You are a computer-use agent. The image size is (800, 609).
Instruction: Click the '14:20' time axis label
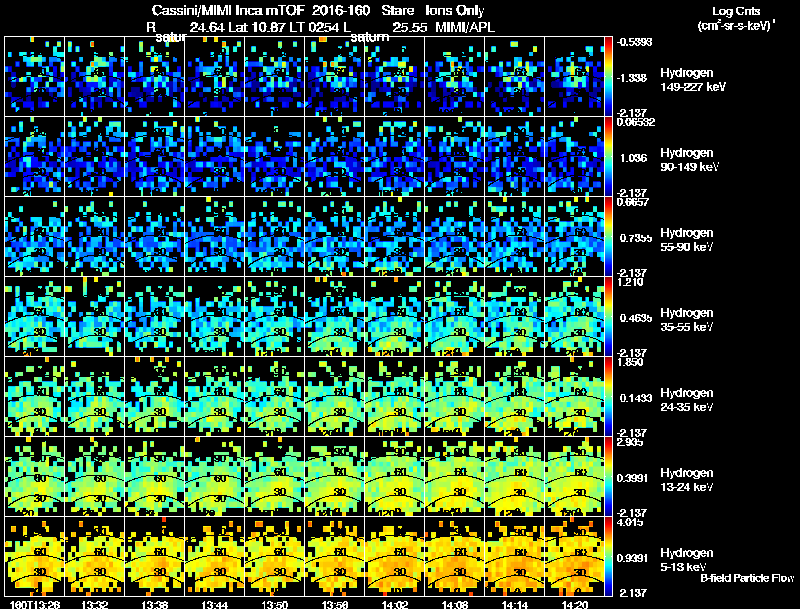point(574,604)
